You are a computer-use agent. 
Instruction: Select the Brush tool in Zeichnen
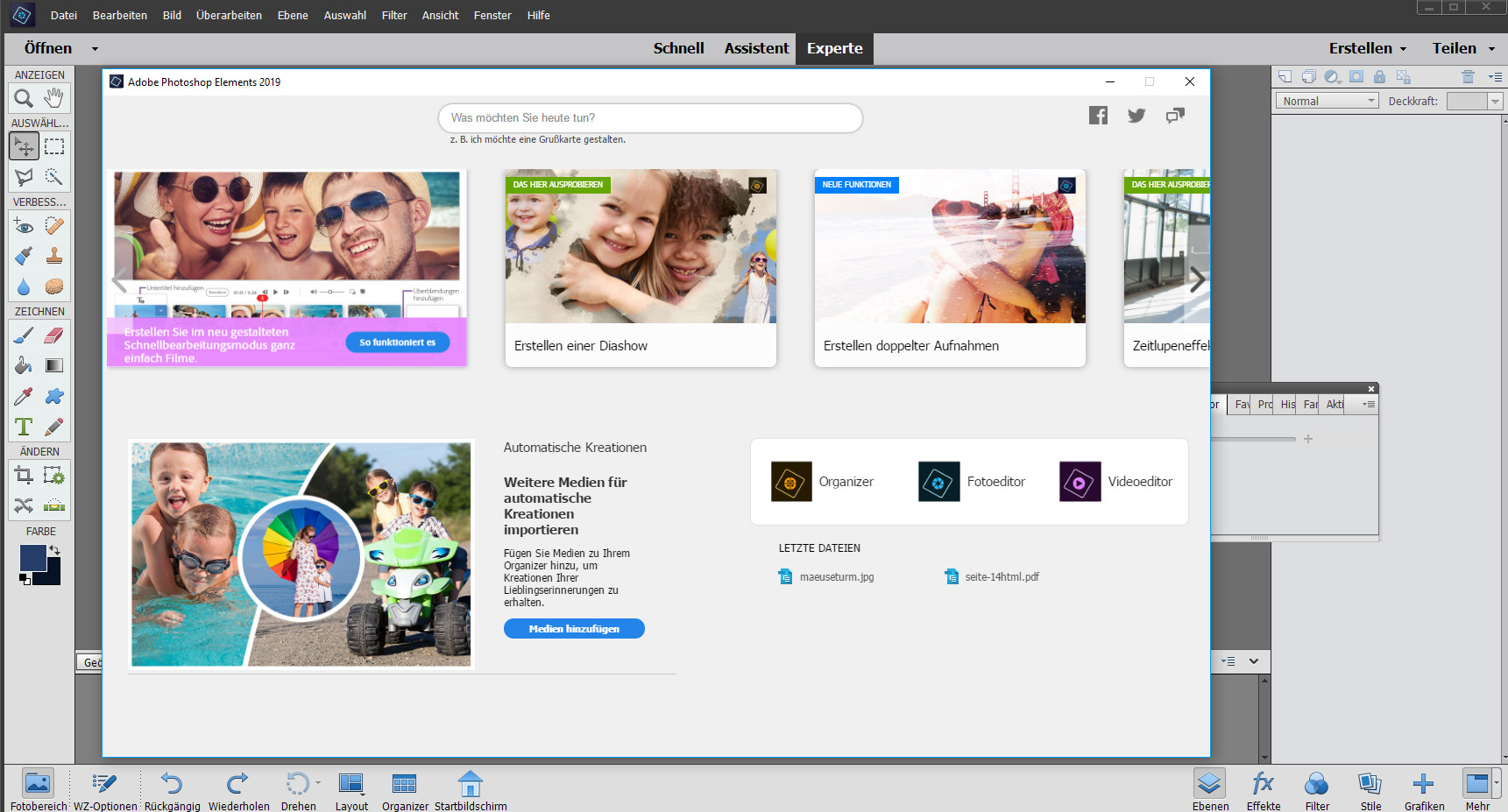(24, 335)
